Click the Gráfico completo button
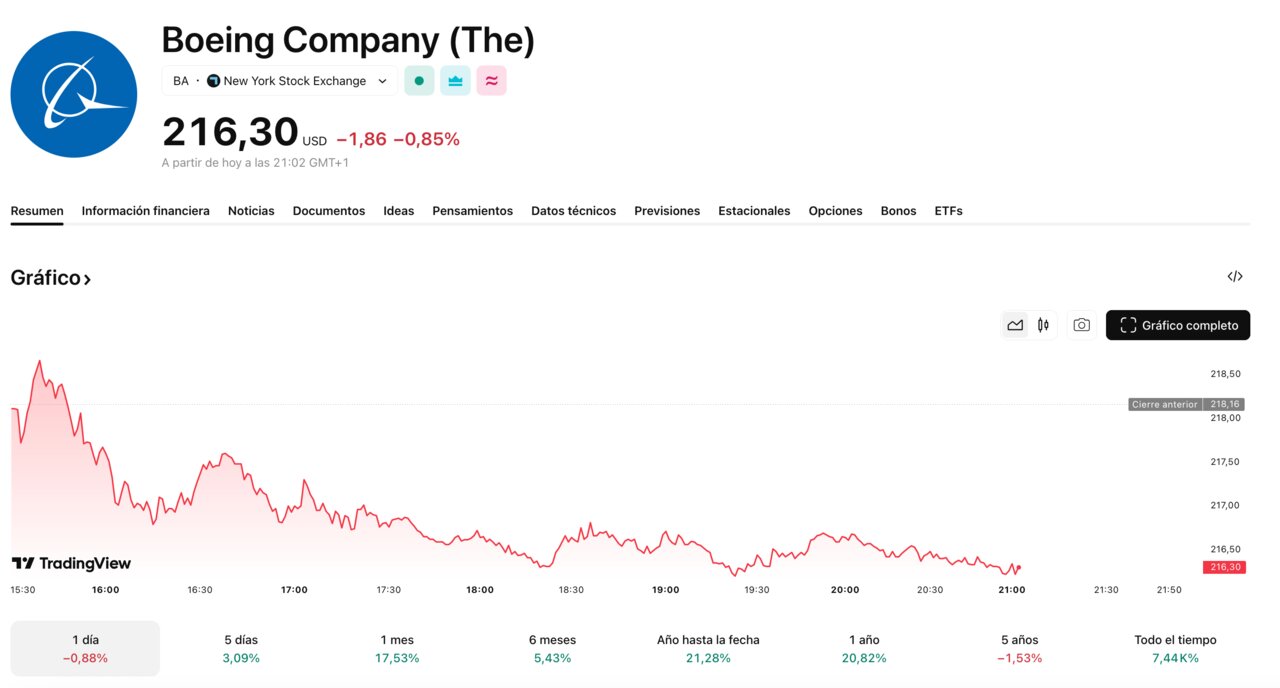Viewport: 1280px width, 688px height. [1177, 325]
